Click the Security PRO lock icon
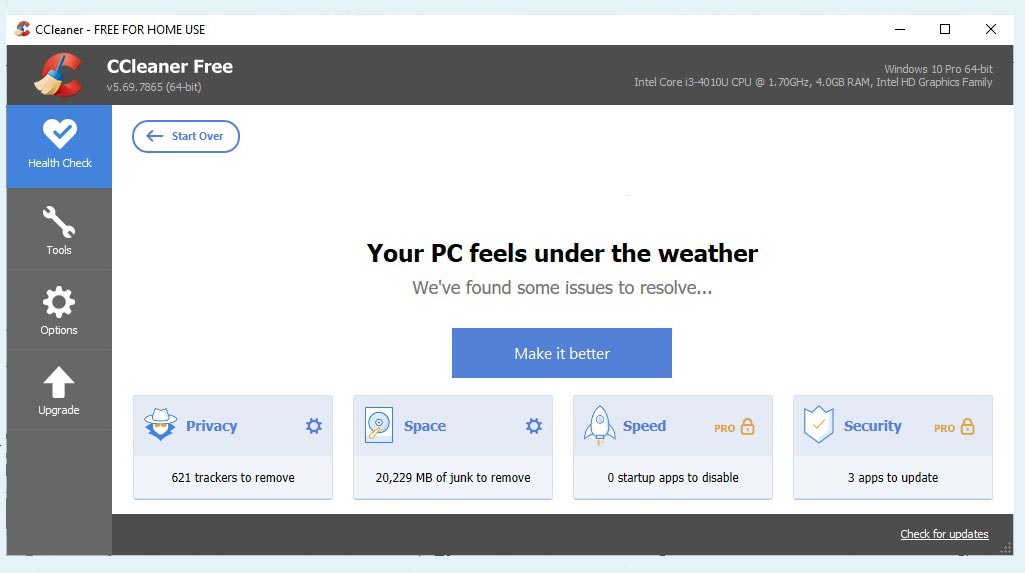Screen dimensions: 1025x573 click(967, 427)
